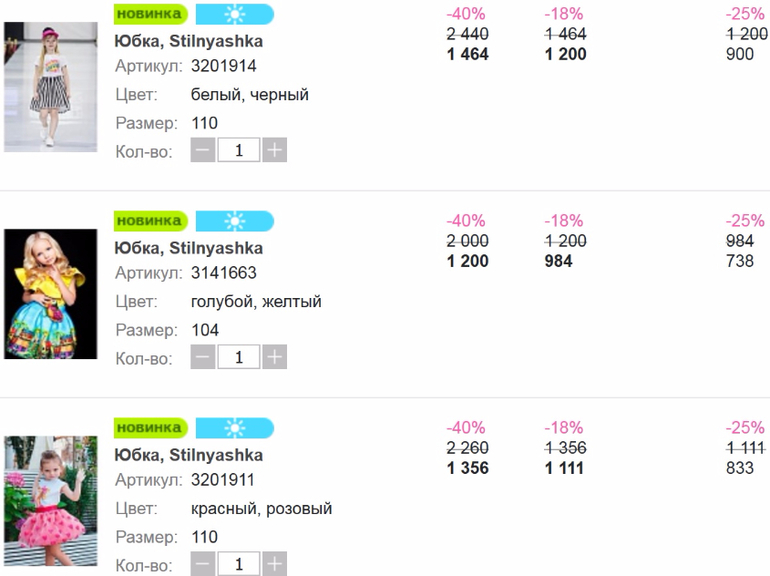Open the white-black striped skirt thumbnail
This screenshot has height=576, width=770.
[50, 87]
